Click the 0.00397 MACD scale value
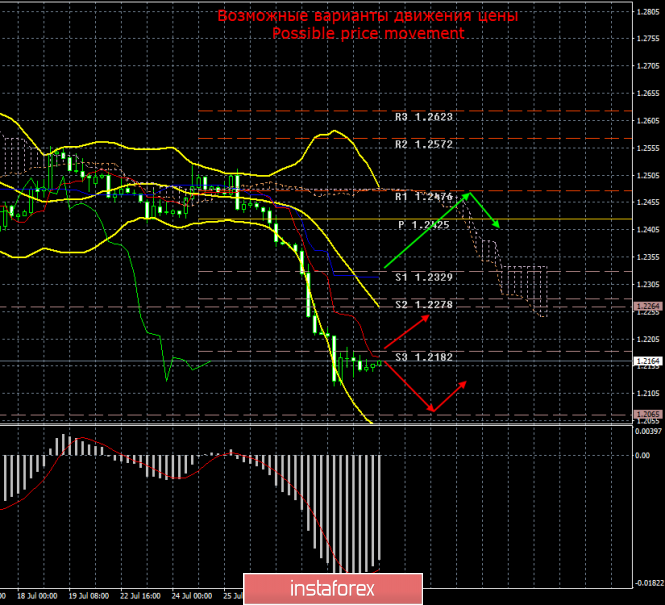 [648, 431]
